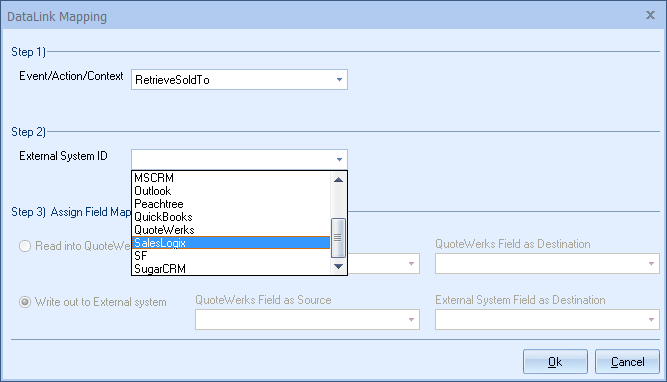This screenshot has height=382, width=667.
Task: Select Write out to External system radio
Action: [25, 302]
